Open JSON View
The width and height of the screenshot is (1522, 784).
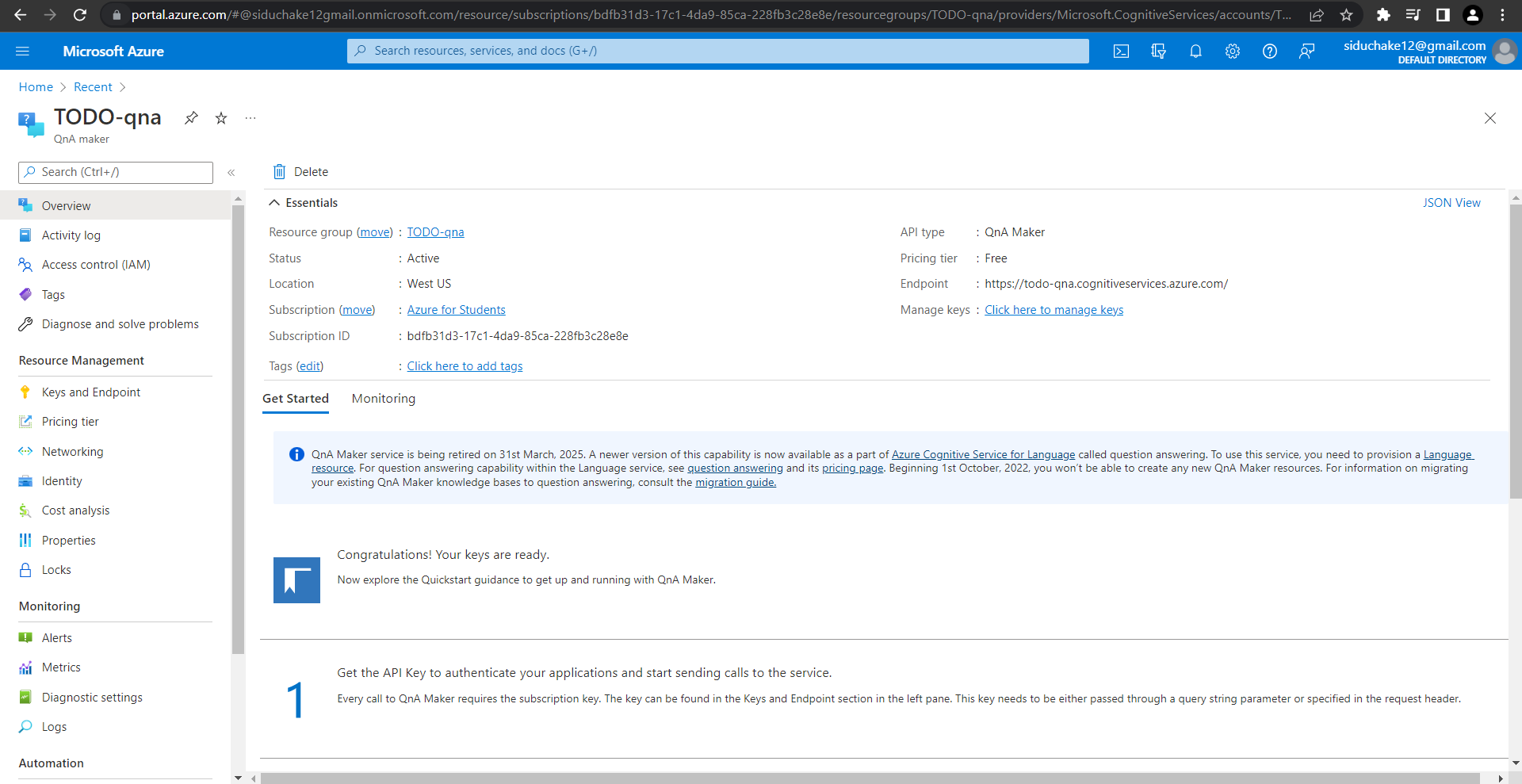click(x=1451, y=203)
